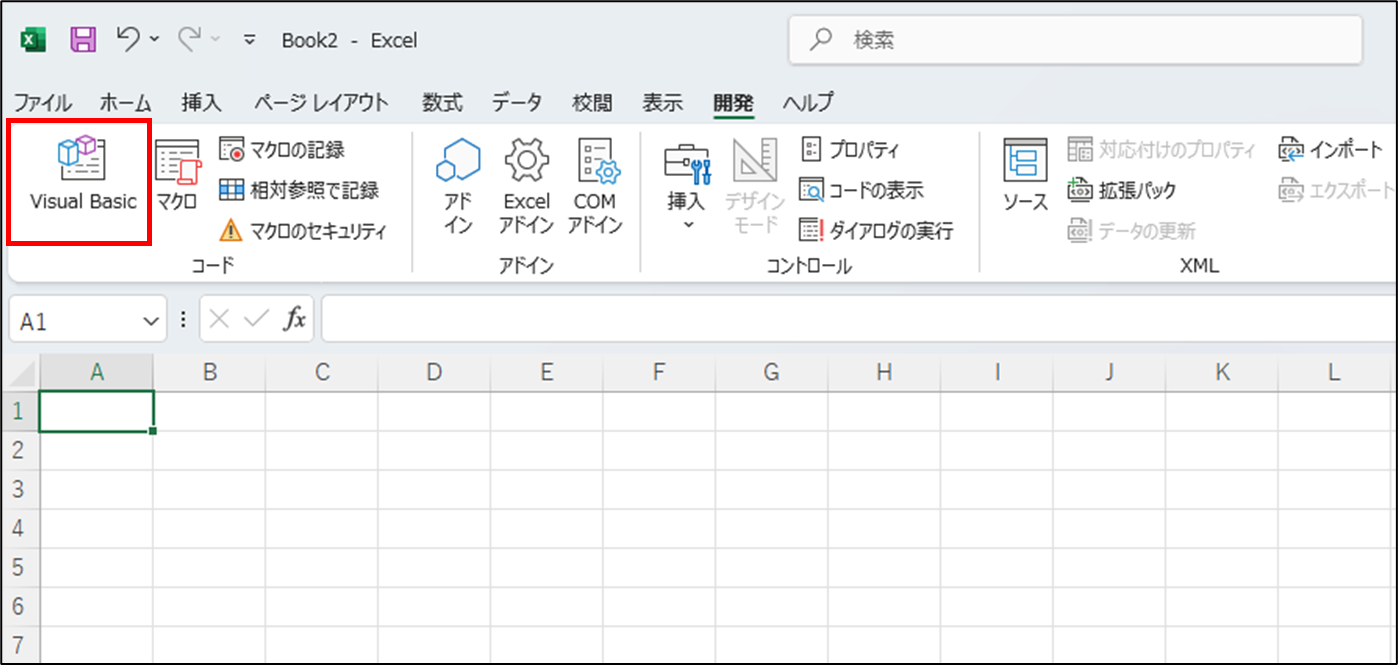The image size is (1398, 665).
Task: Click the Select All corner triangle
Action: pos(21,372)
